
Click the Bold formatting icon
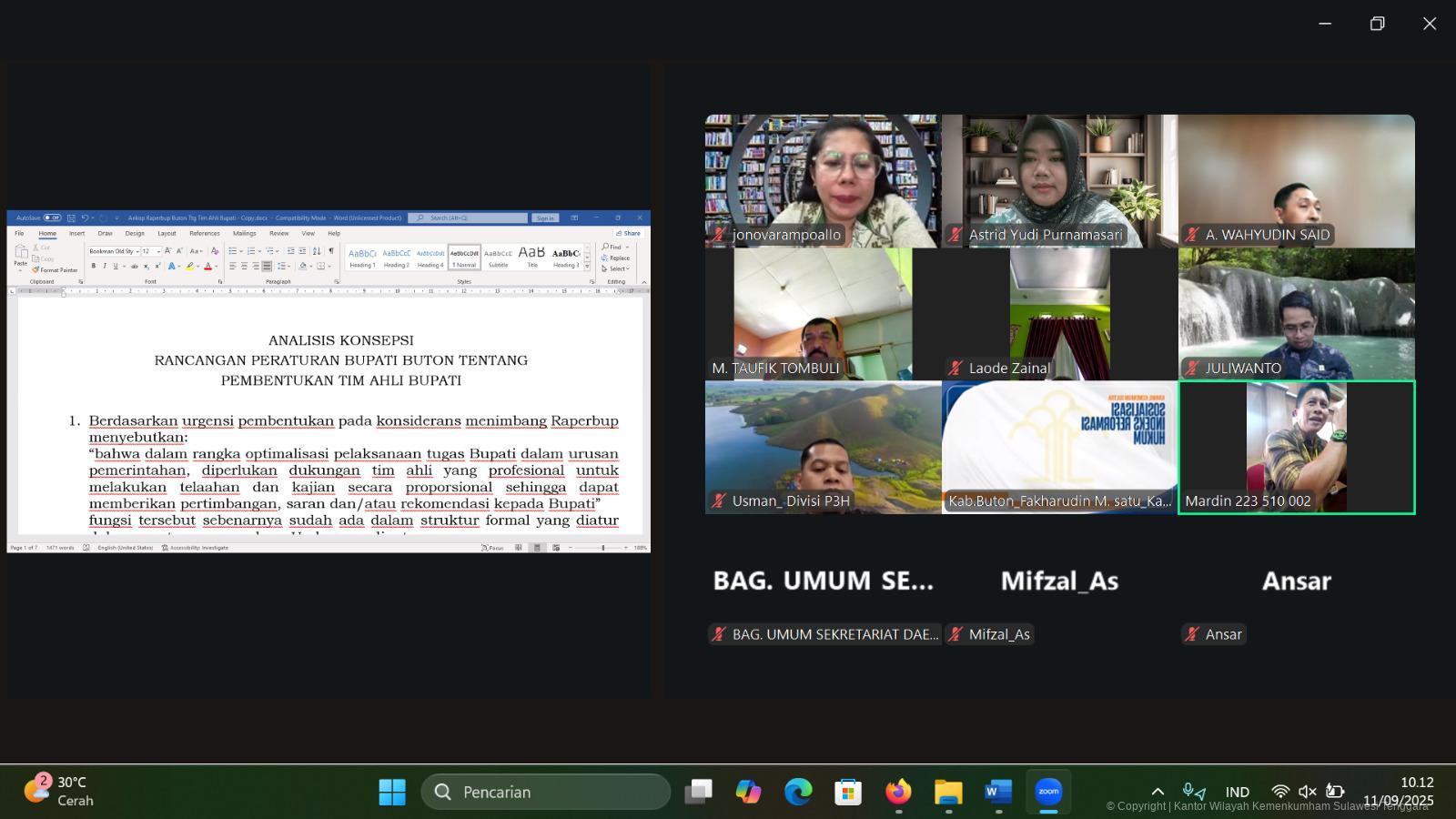[93, 267]
